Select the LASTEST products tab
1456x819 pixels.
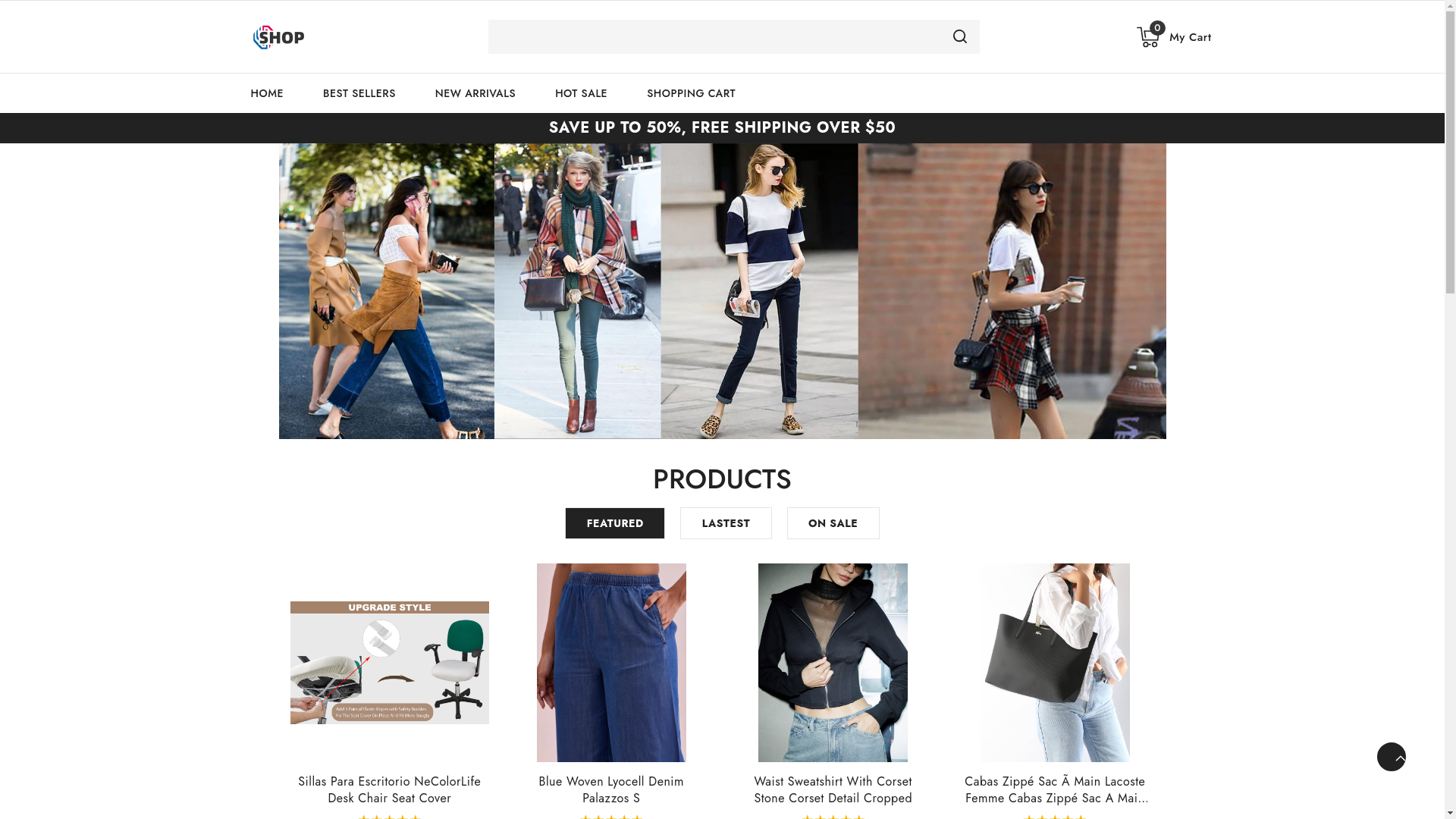(x=726, y=523)
